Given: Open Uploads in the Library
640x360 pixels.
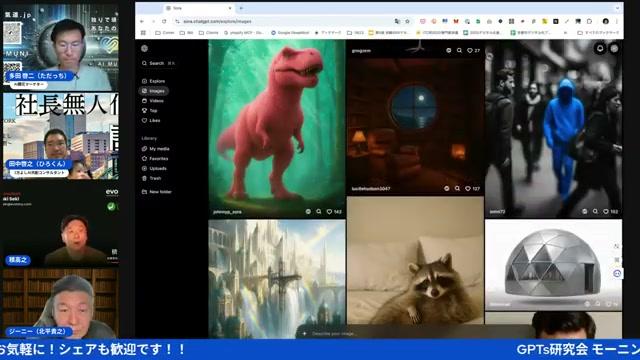Looking at the screenshot, I should [154, 169].
